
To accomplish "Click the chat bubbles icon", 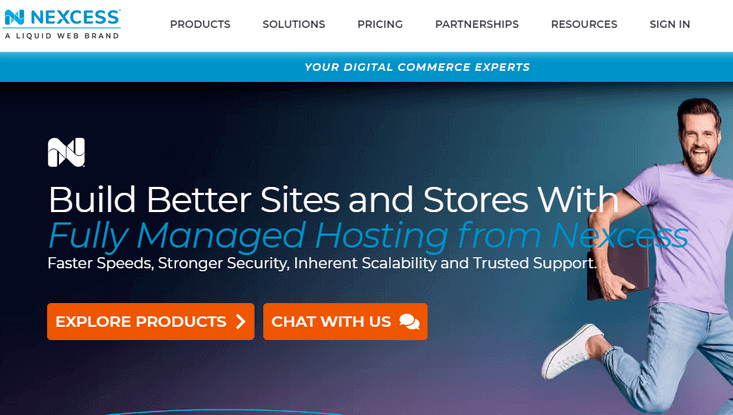I will coord(410,322).
